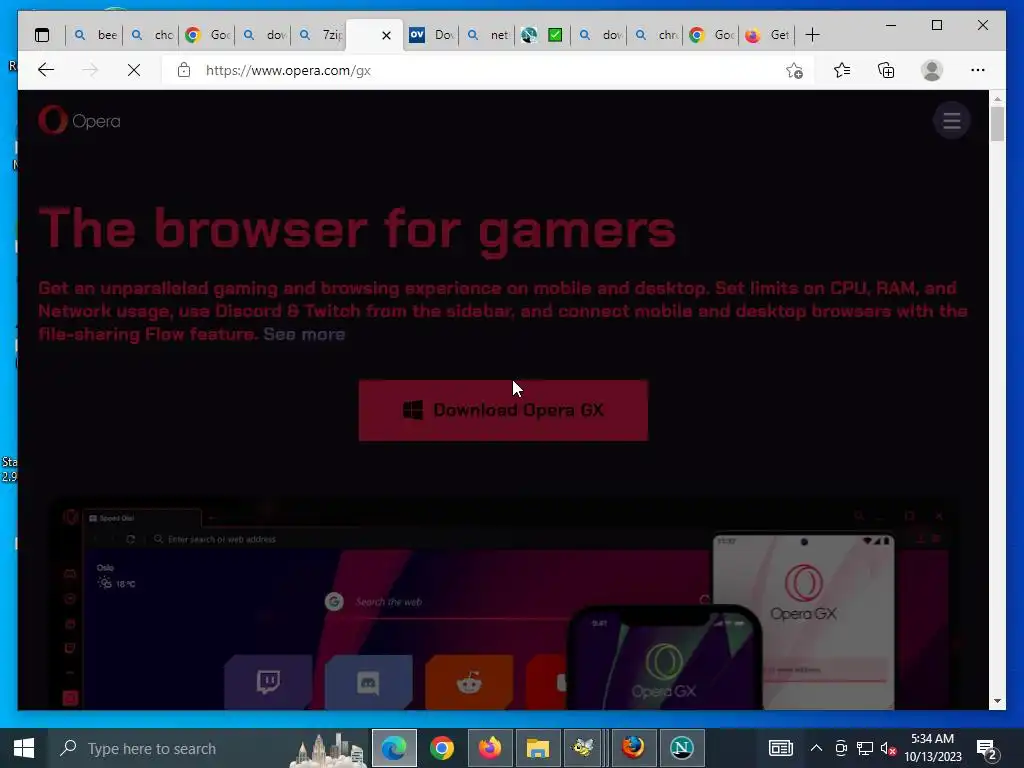
Task: Click the scrollbar up arrow
Action: (x=997, y=99)
